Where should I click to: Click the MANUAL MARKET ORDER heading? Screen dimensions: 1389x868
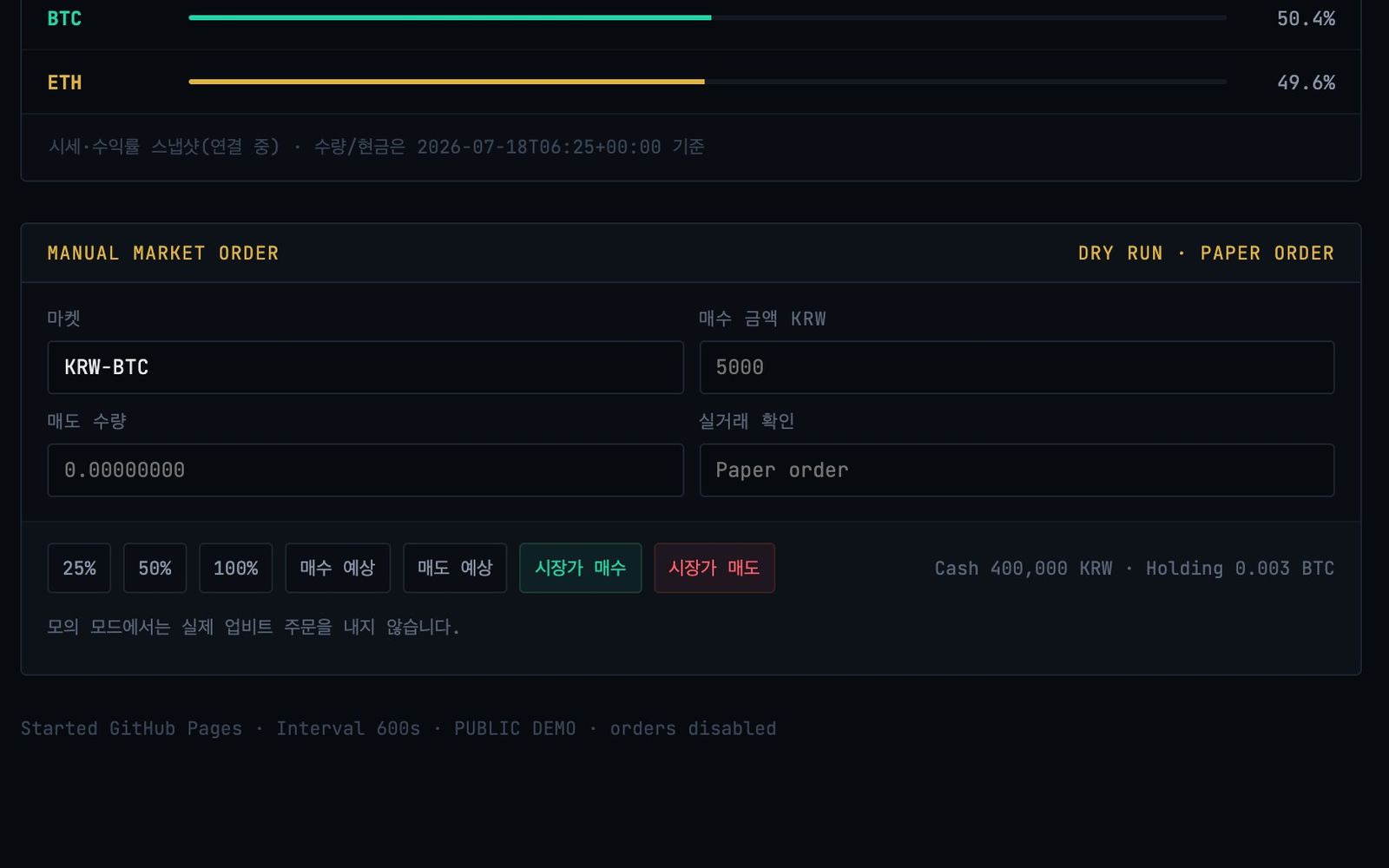tap(163, 253)
